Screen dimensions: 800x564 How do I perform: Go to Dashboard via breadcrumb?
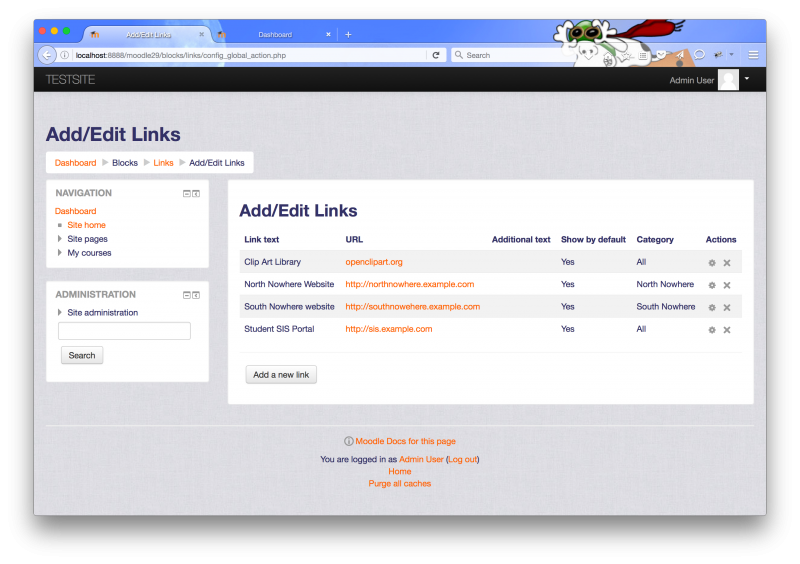coord(76,163)
